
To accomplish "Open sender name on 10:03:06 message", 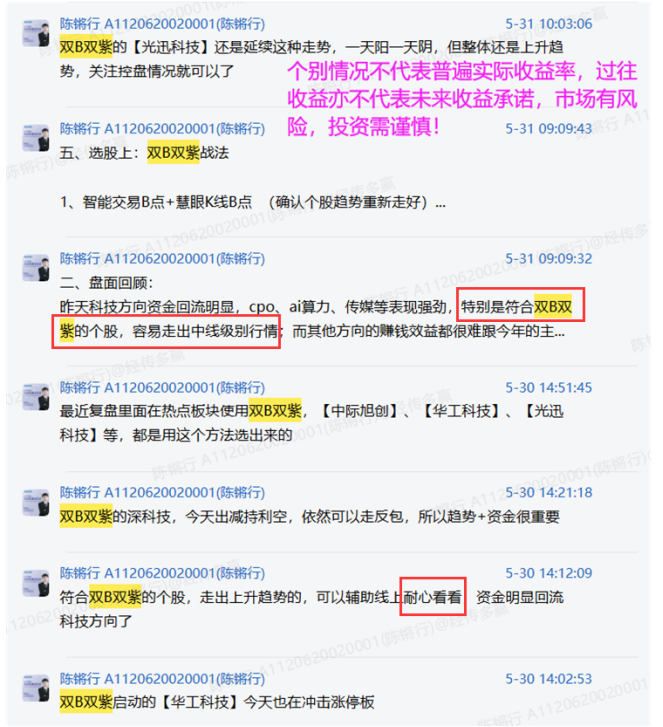I will (162, 24).
